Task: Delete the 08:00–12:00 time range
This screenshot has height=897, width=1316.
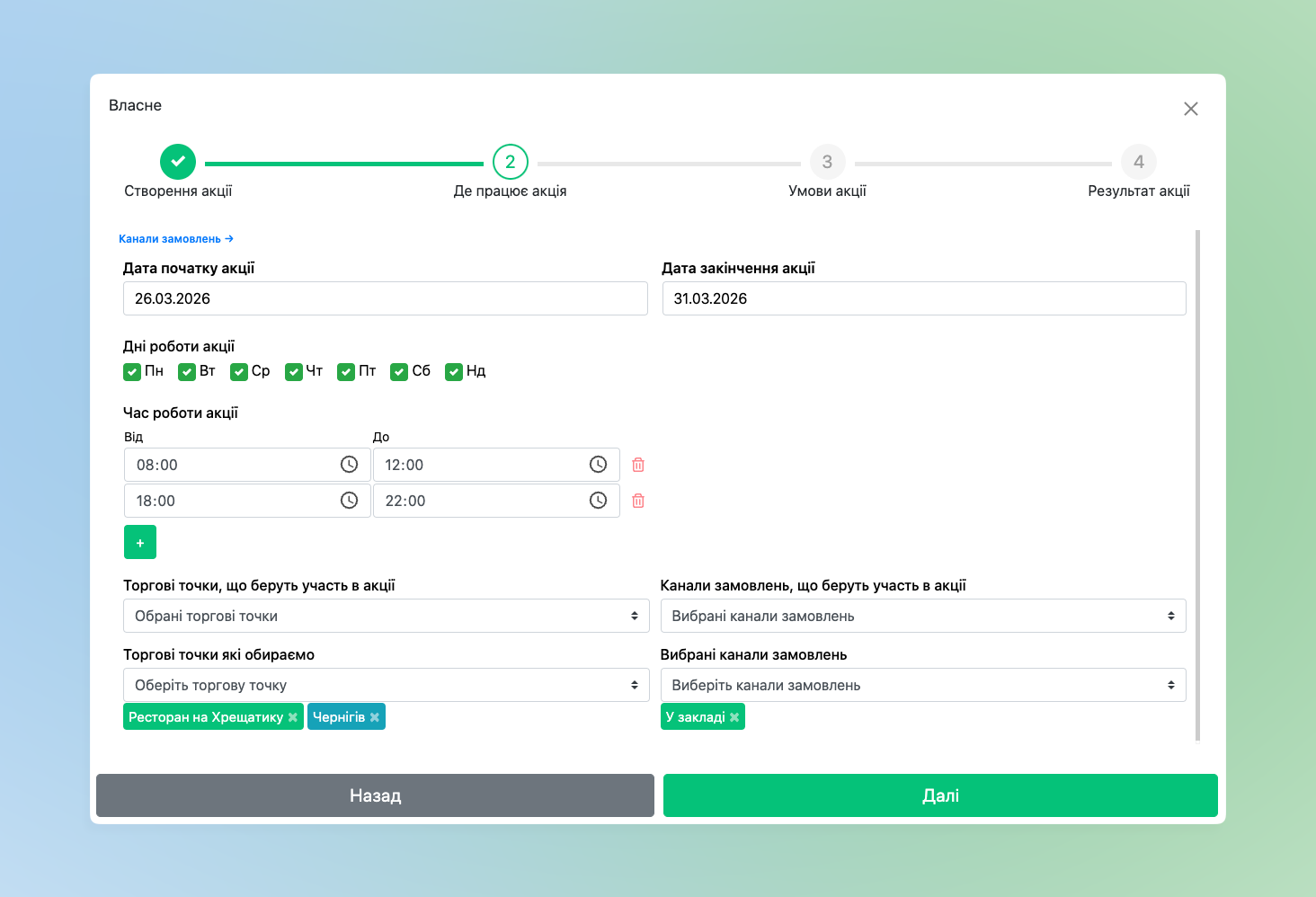Action: pos(638,465)
